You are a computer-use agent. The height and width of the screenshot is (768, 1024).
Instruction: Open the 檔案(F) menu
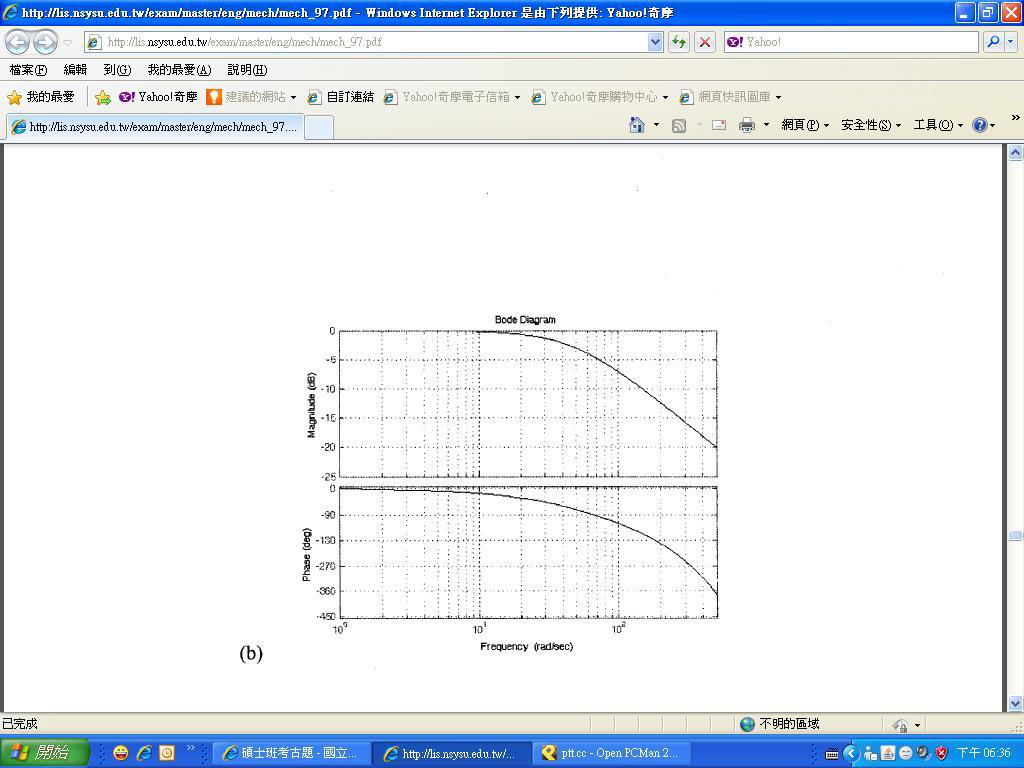(x=28, y=70)
